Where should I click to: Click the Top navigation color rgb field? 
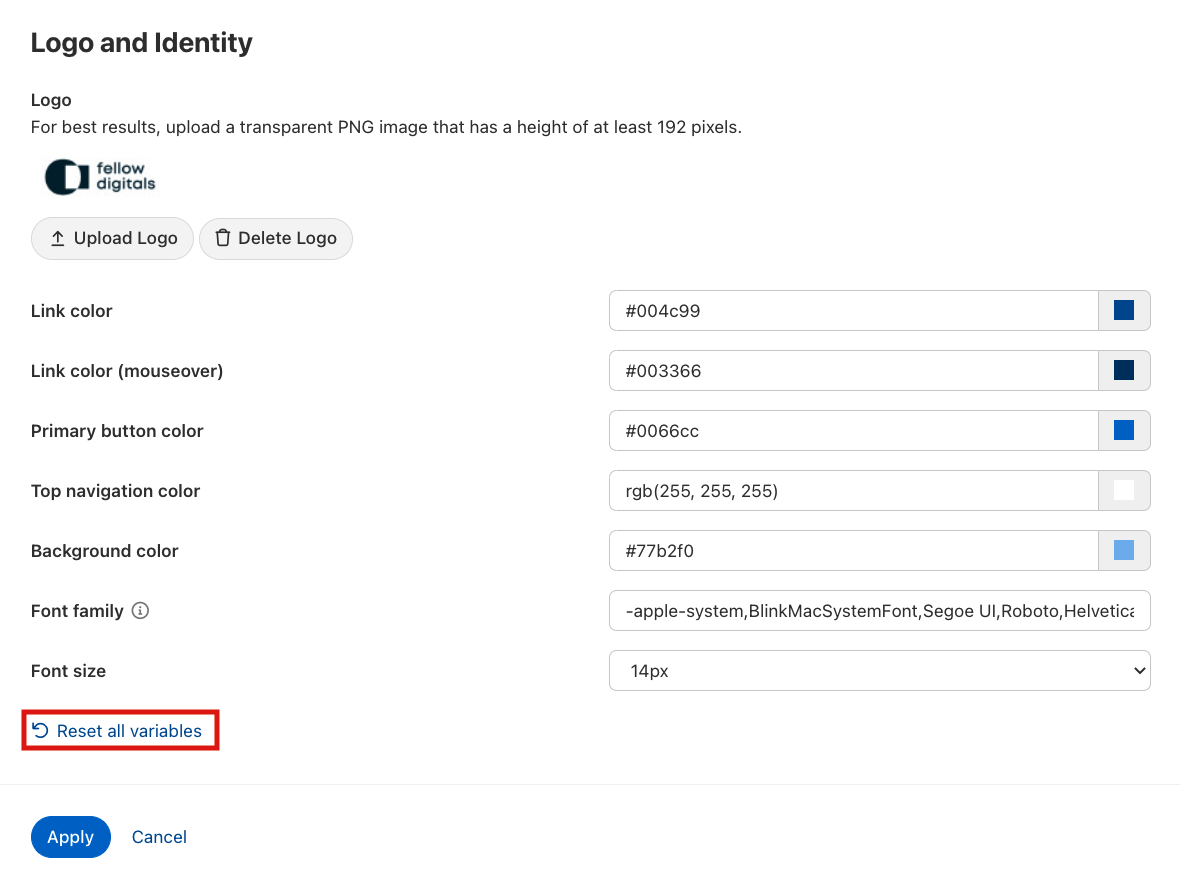(x=853, y=491)
